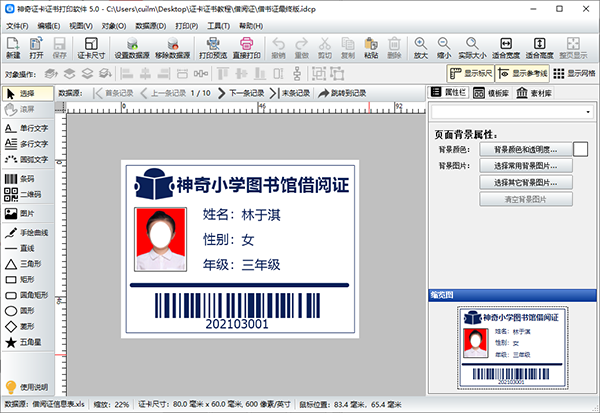Click the 放大 zoom in icon
This screenshot has width=600, height=413.
pyautogui.click(x=420, y=47)
